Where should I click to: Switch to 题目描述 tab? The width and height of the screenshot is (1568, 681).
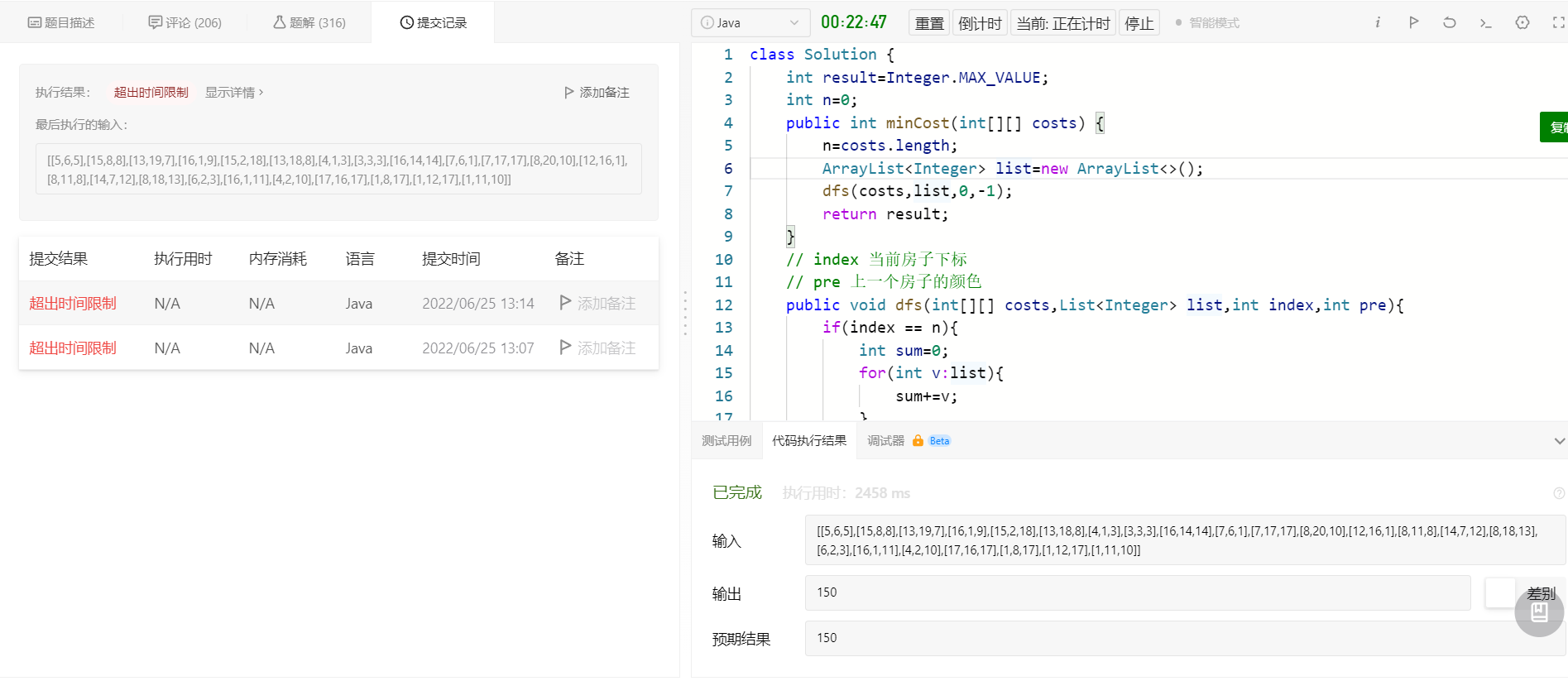(x=61, y=22)
